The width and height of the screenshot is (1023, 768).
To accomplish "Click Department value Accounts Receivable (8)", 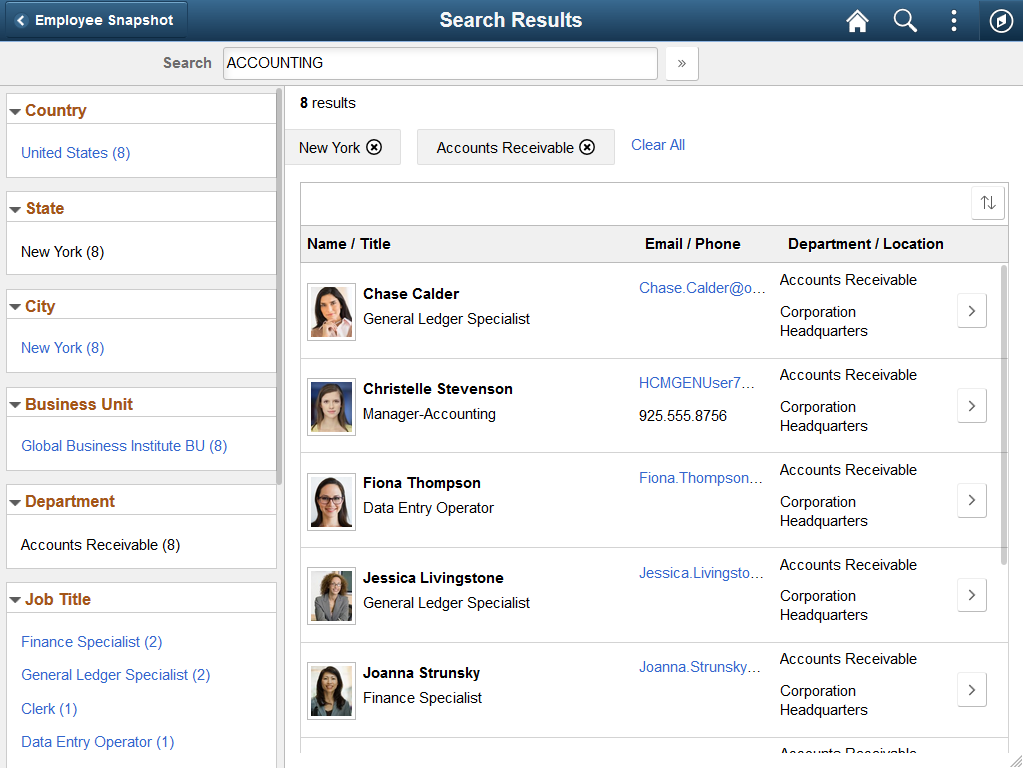I will tap(100, 545).
